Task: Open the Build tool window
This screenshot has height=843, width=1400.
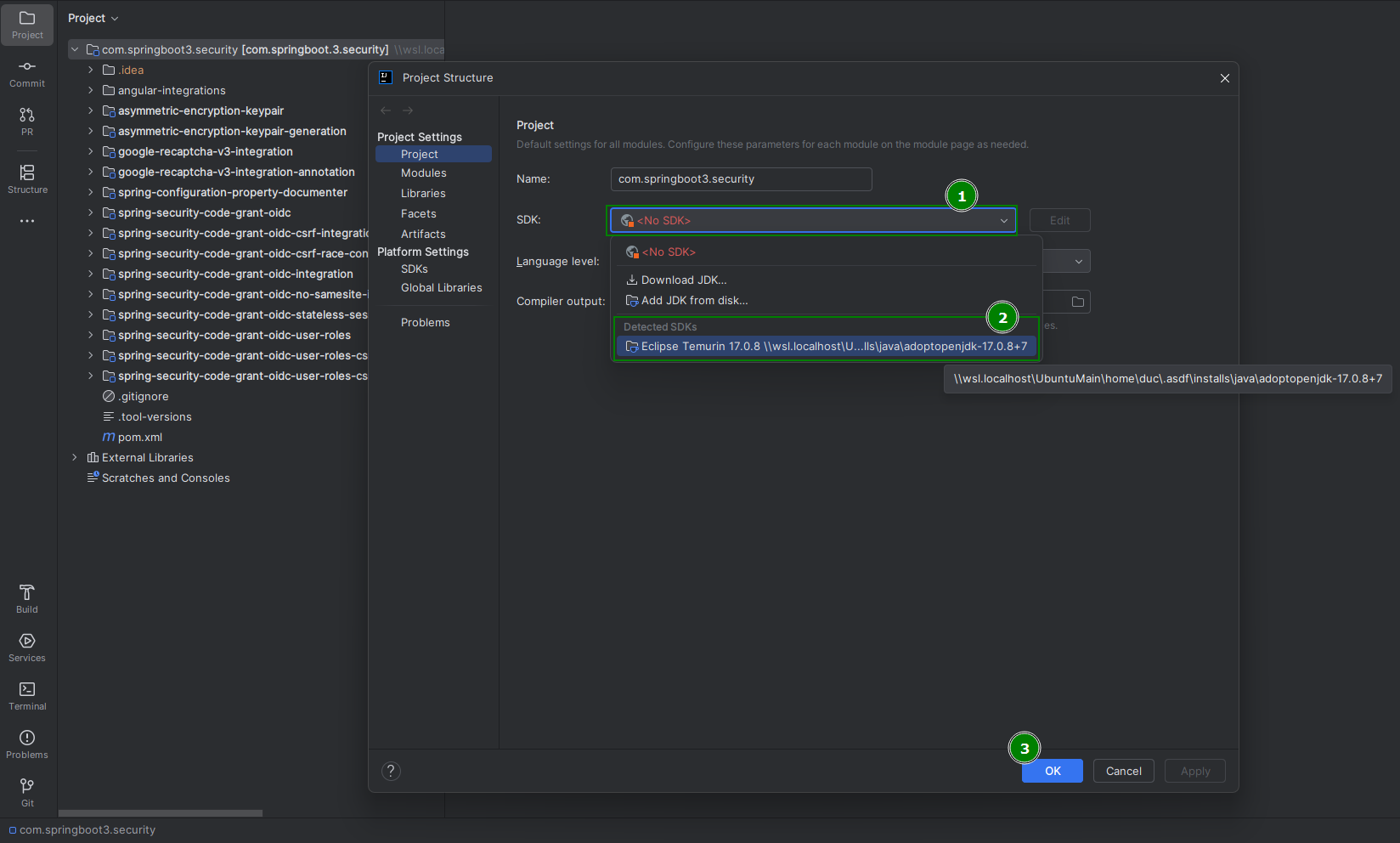Action: pos(27,599)
